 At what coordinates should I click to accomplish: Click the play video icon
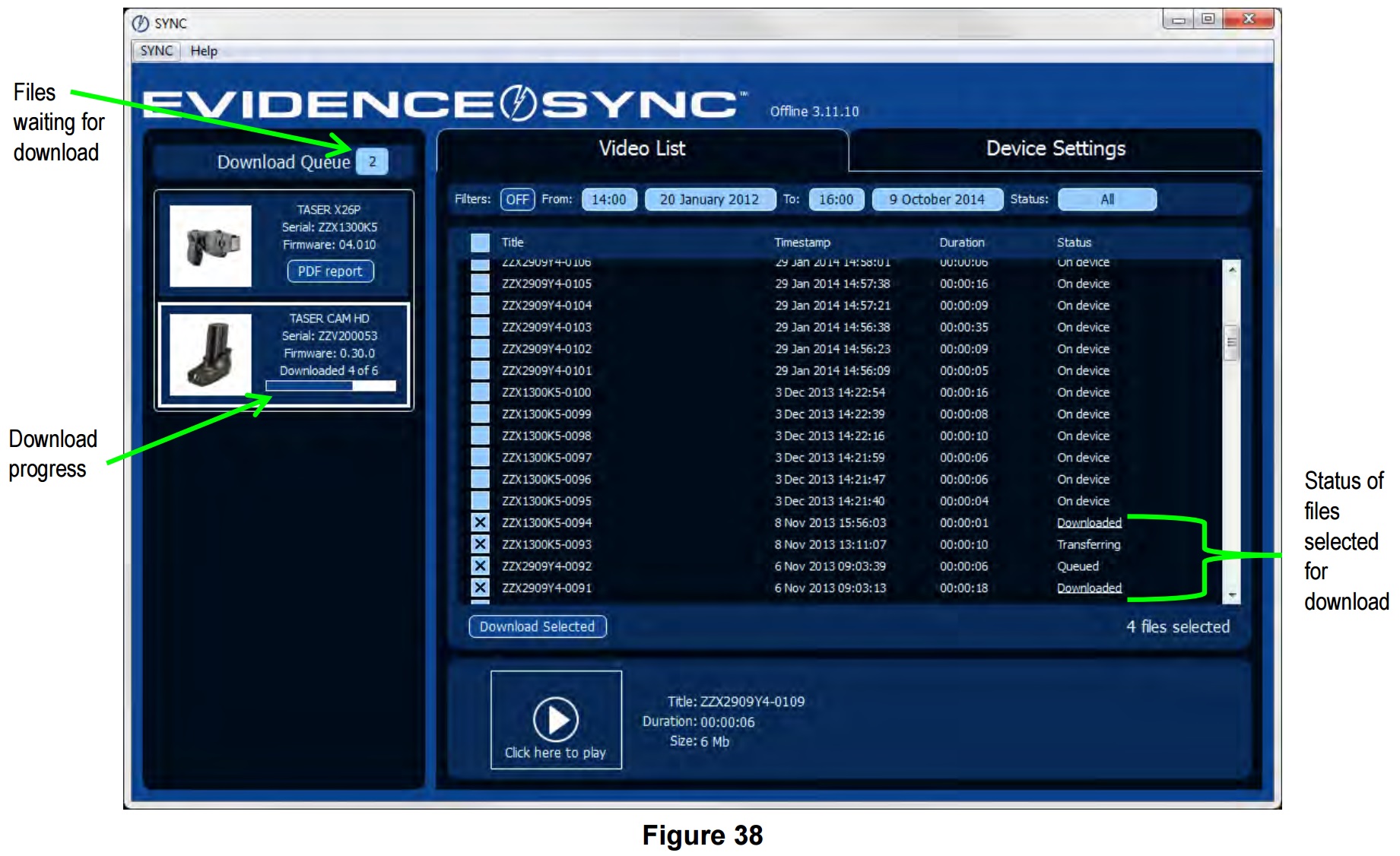[x=556, y=719]
